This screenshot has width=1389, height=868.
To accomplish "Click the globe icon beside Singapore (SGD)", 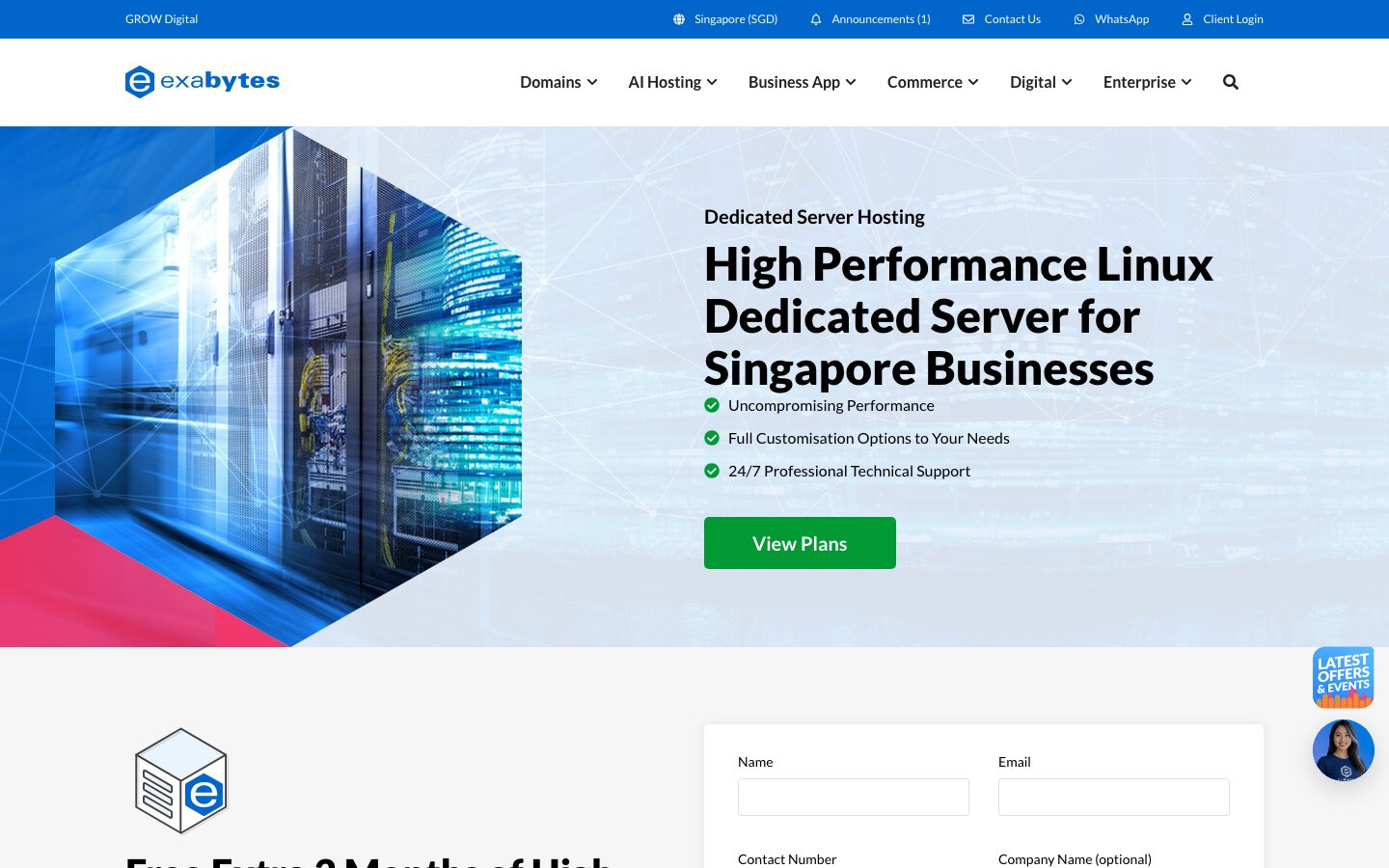I will (x=679, y=19).
